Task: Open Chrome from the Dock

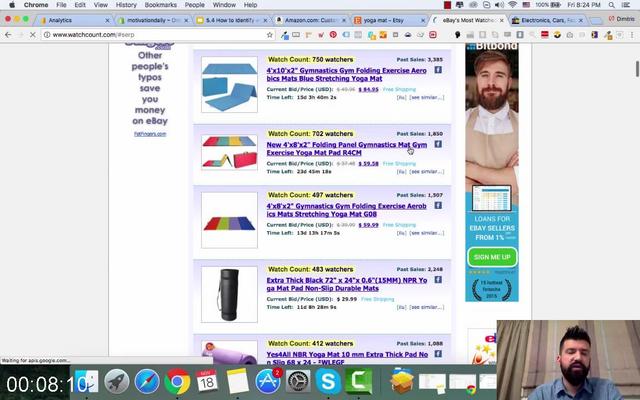Action: pyautogui.click(x=177, y=382)
